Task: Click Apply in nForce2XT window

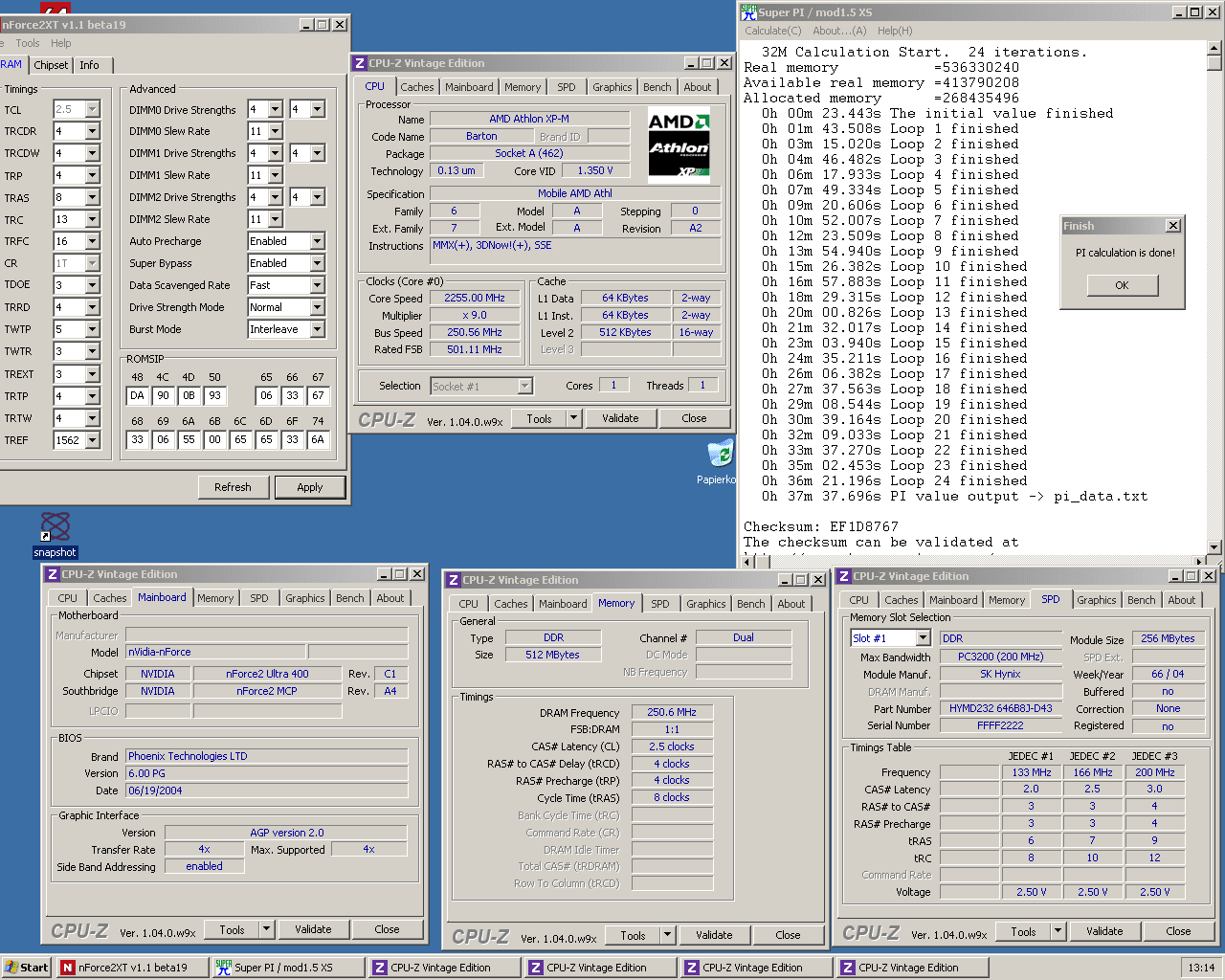Action: [310, 487]
